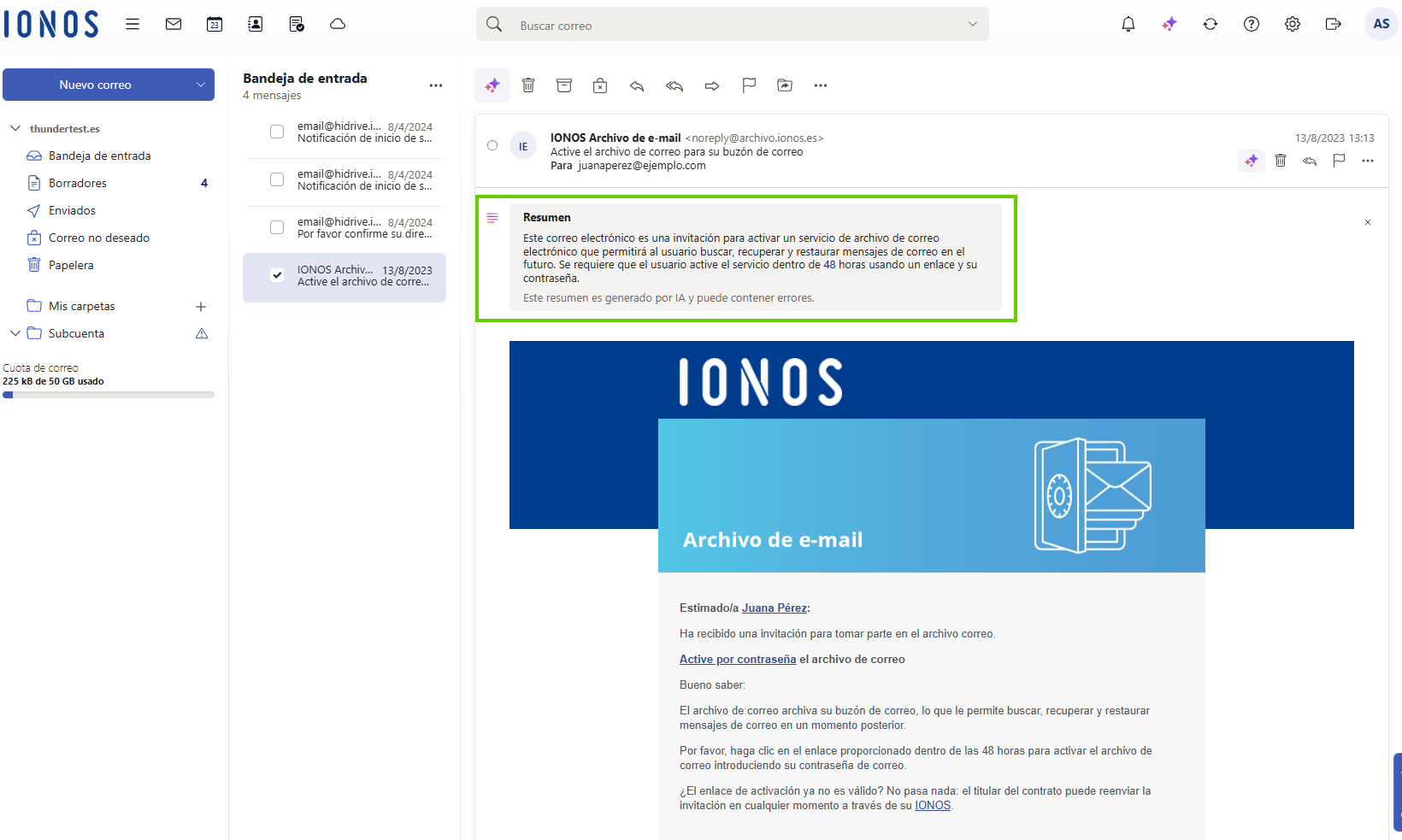Open the HiDrive cloud icon
This screenshot has width=1402, height=840.
[338, 24]
